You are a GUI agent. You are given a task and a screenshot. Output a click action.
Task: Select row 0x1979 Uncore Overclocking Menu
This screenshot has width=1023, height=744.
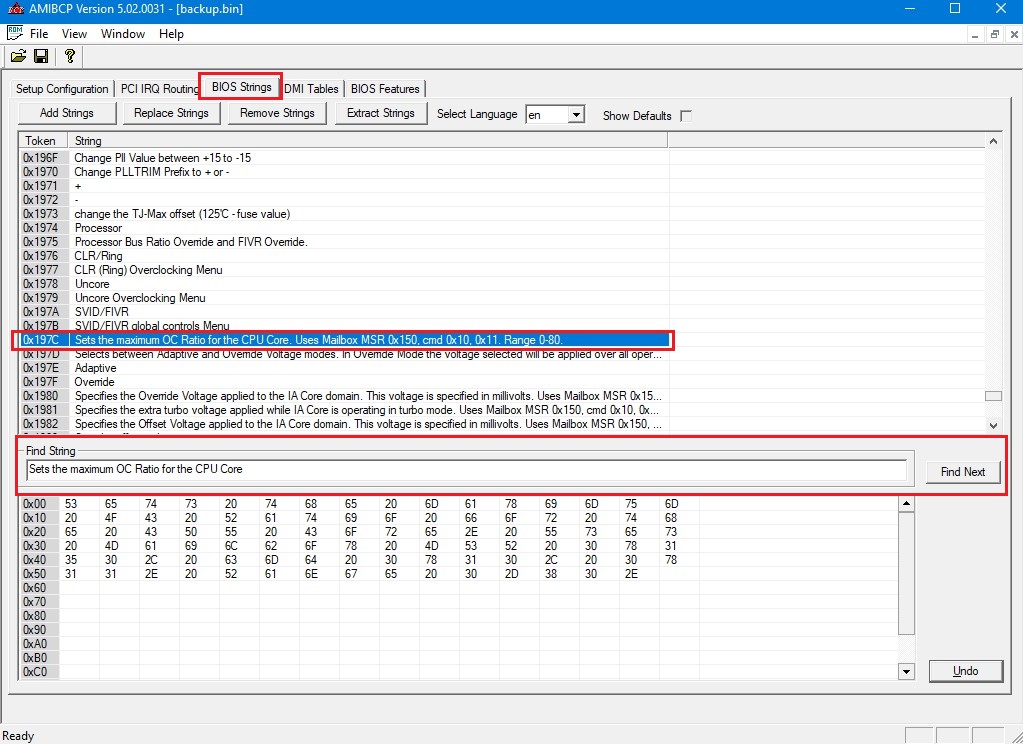pos(344,298)
